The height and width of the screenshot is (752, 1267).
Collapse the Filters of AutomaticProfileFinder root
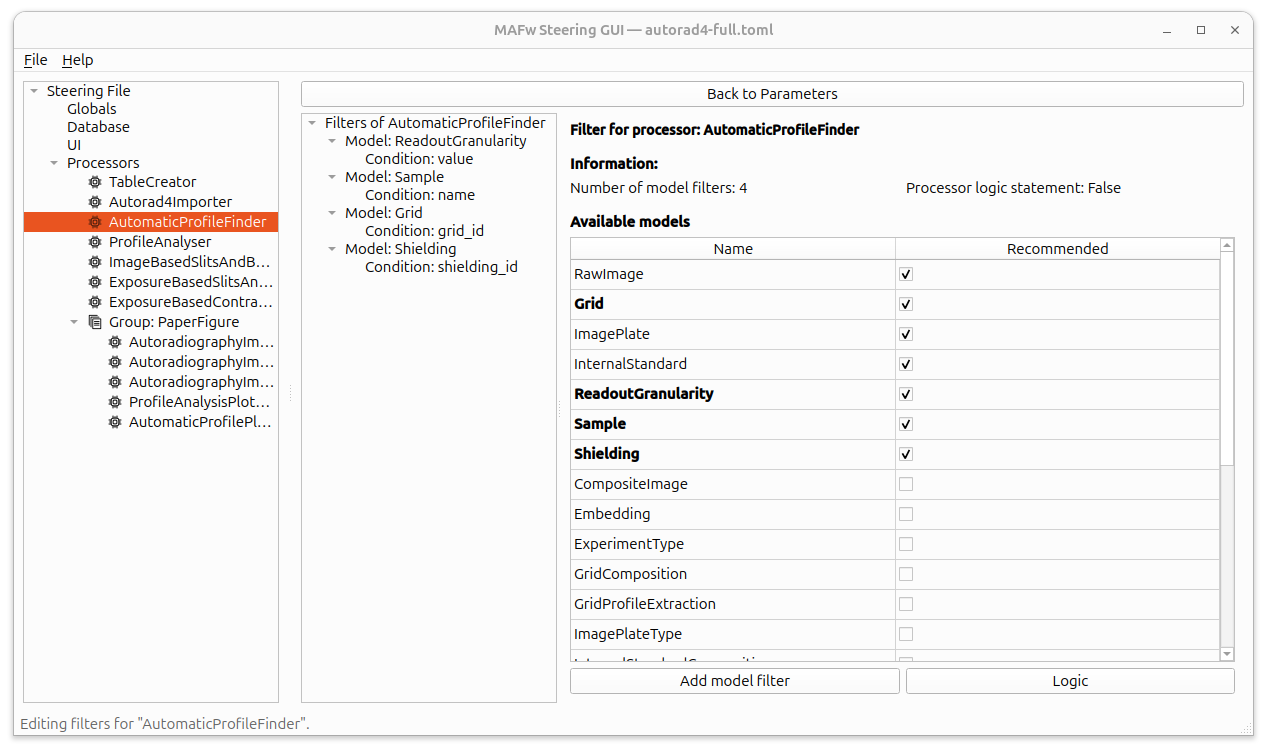point(311,122)
